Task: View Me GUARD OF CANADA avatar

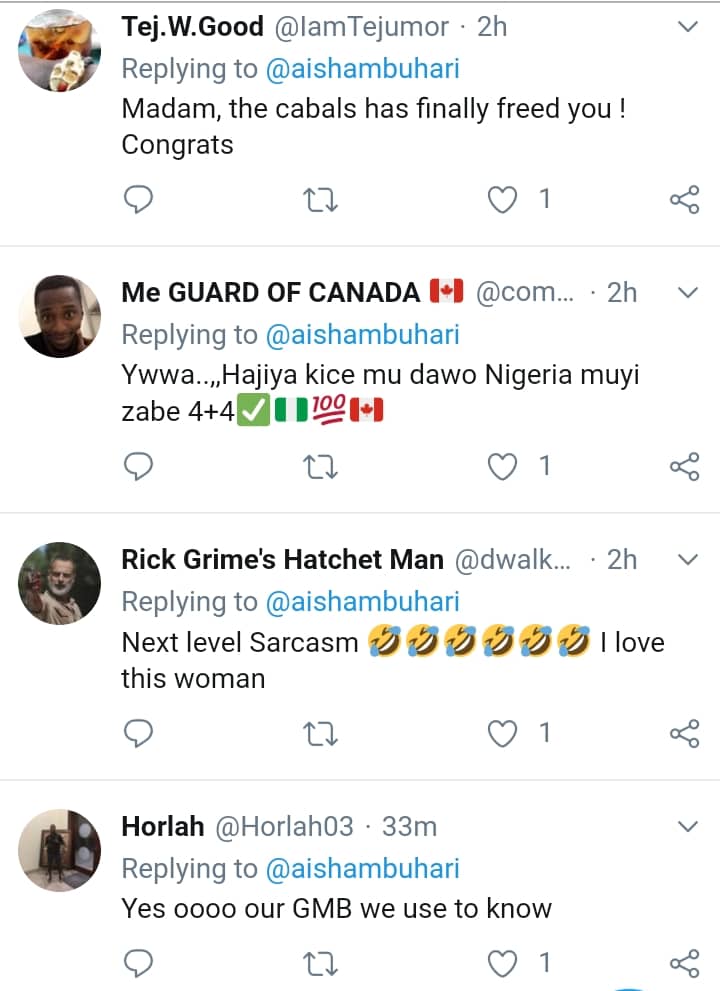Action: coord(60,316)
